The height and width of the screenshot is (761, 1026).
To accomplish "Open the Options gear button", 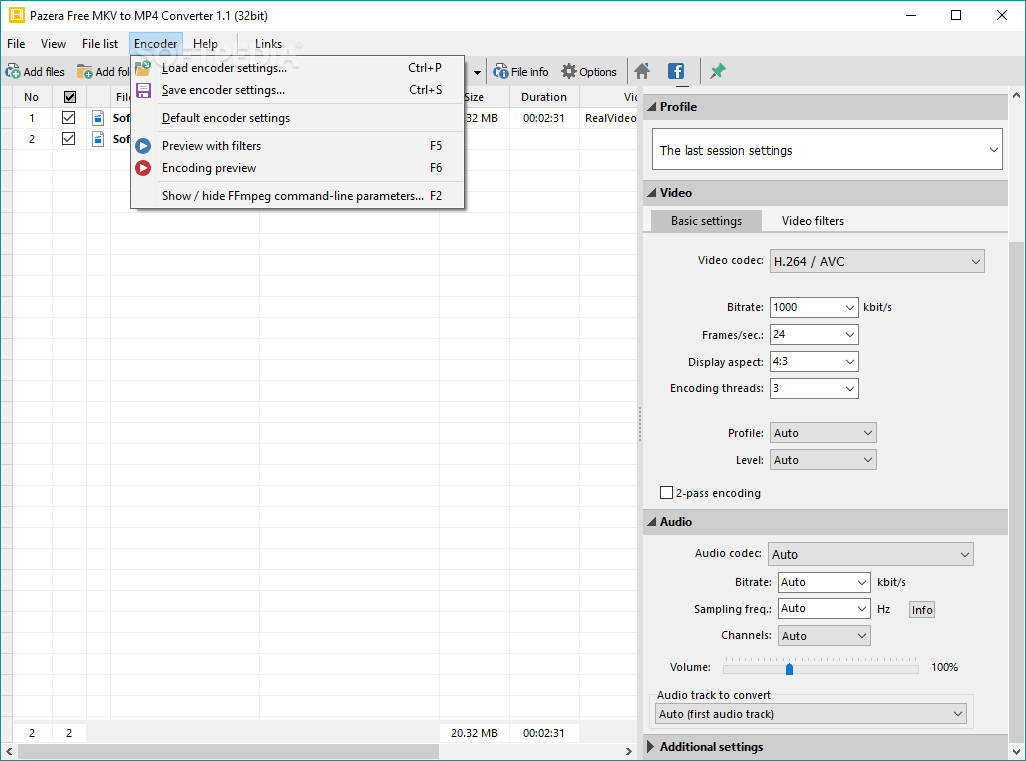I will click(589, 72).
